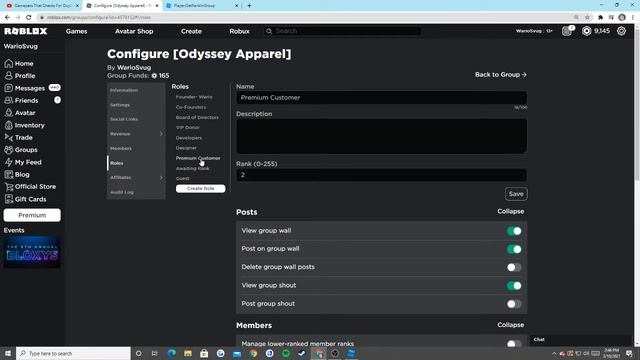Bookmark the page with the star icon
640x360 pixels.
(587, 17)
